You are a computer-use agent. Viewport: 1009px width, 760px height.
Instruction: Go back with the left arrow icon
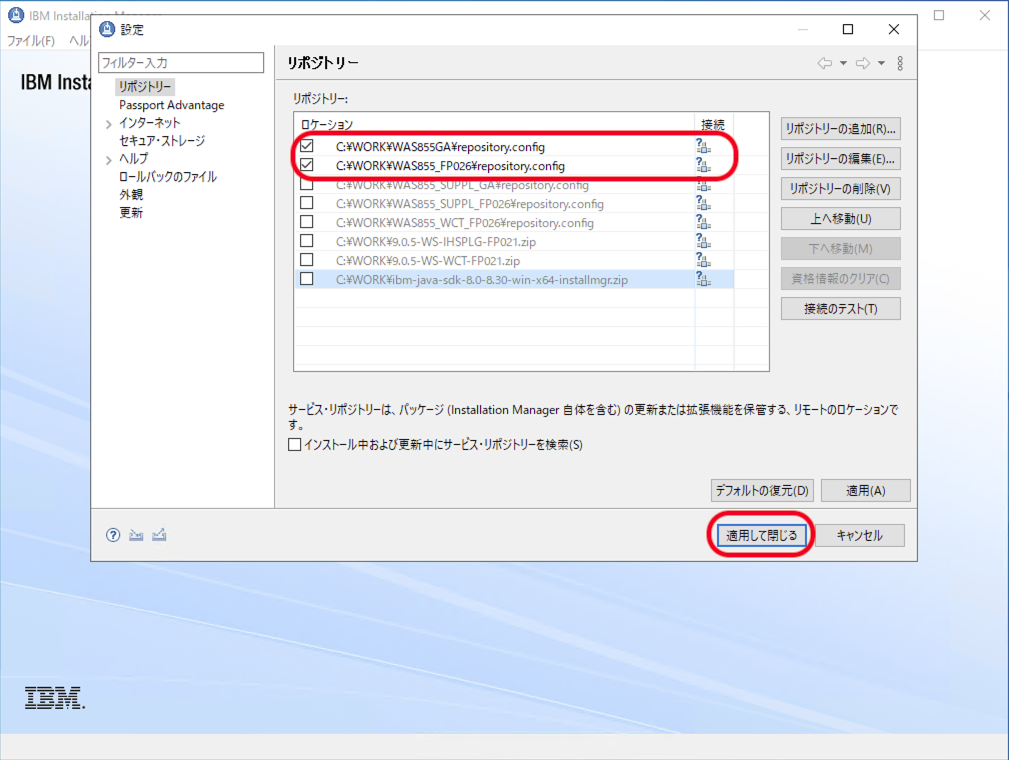[824, 63]
